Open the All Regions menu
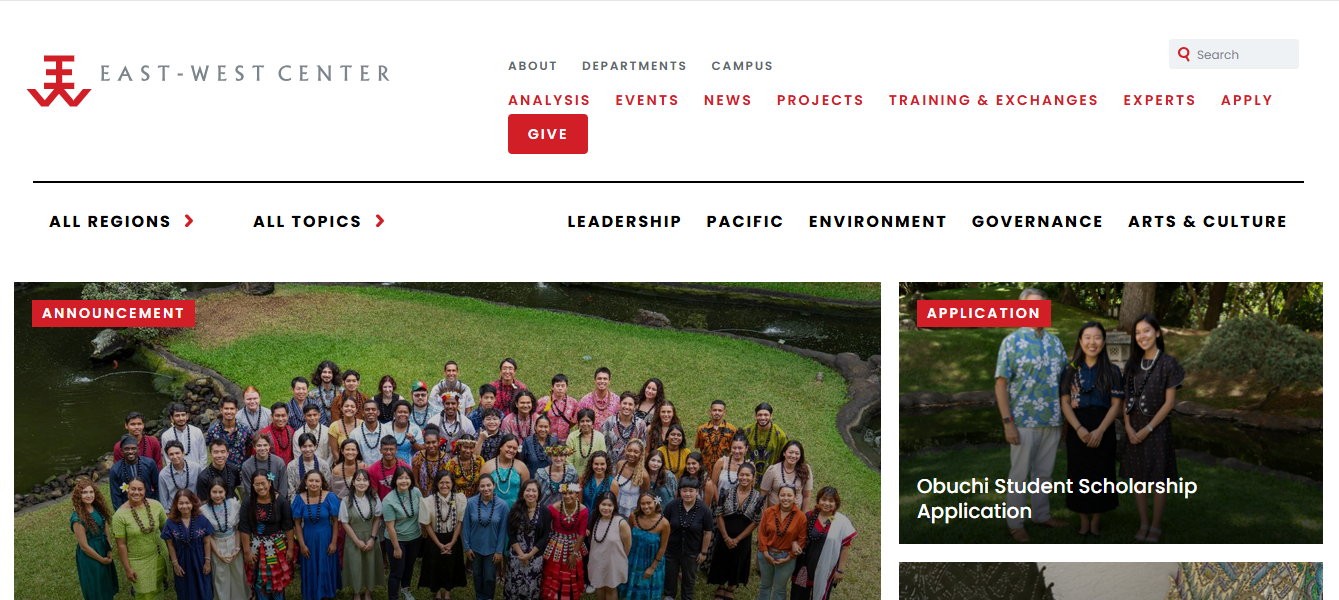Screen dimensions: 1339x600 tap(110, 221)
